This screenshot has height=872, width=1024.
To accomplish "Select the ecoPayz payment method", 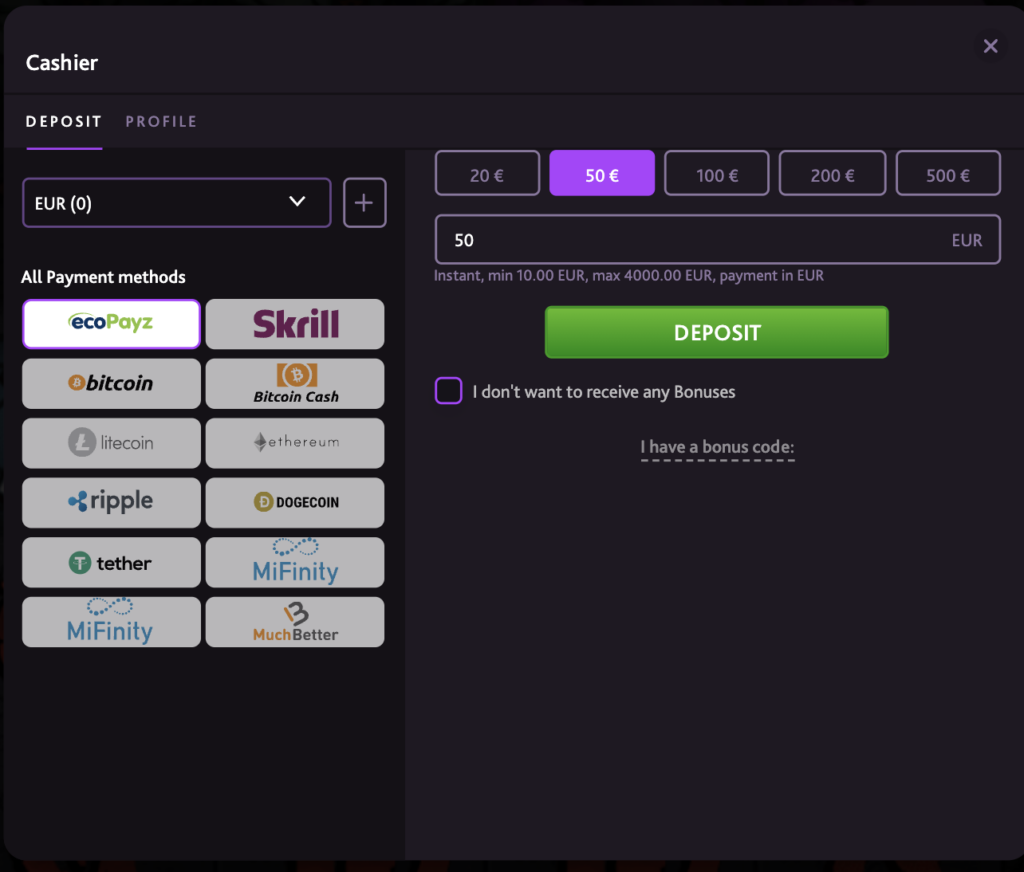I will point(111,324).
